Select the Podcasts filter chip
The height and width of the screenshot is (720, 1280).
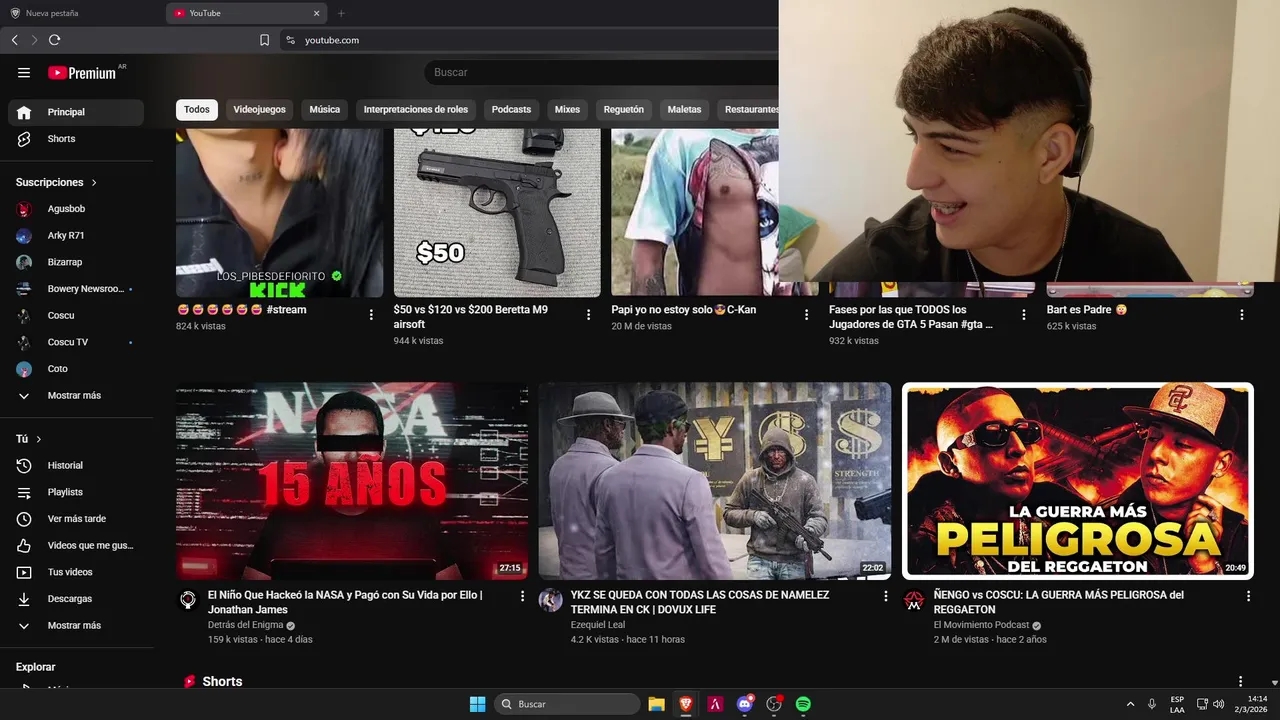click(x=511, y=109)
